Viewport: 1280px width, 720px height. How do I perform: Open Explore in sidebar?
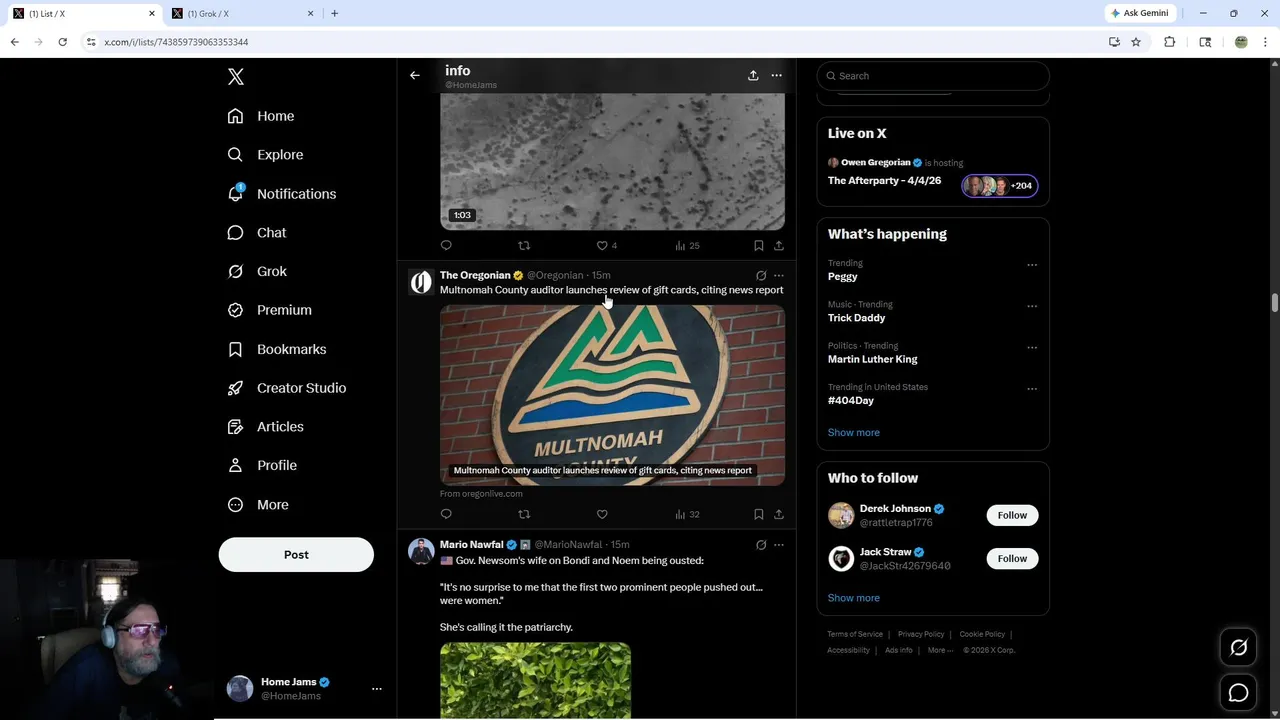pos(265,155)
